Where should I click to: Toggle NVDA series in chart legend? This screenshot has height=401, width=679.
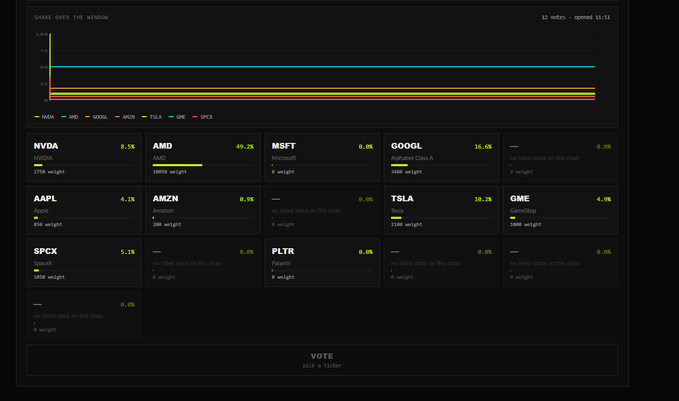44,117
